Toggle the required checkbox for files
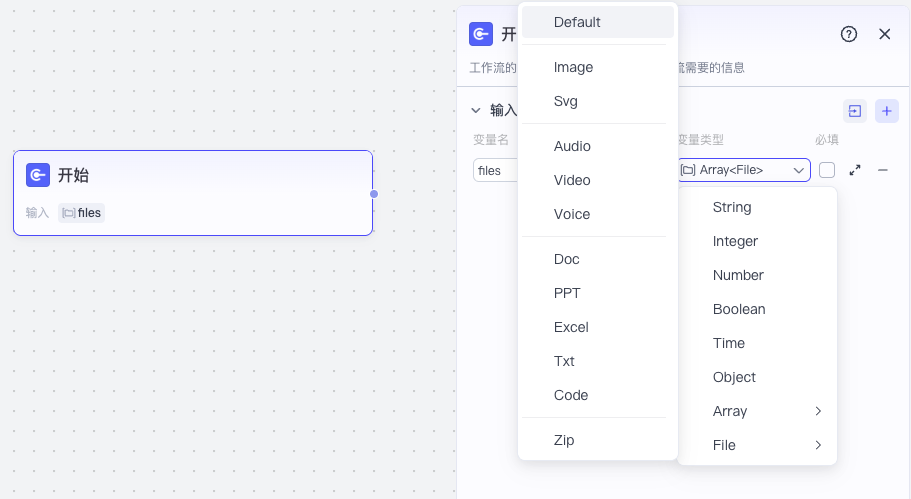The image size is (911, 499). [x=827, y=170]
